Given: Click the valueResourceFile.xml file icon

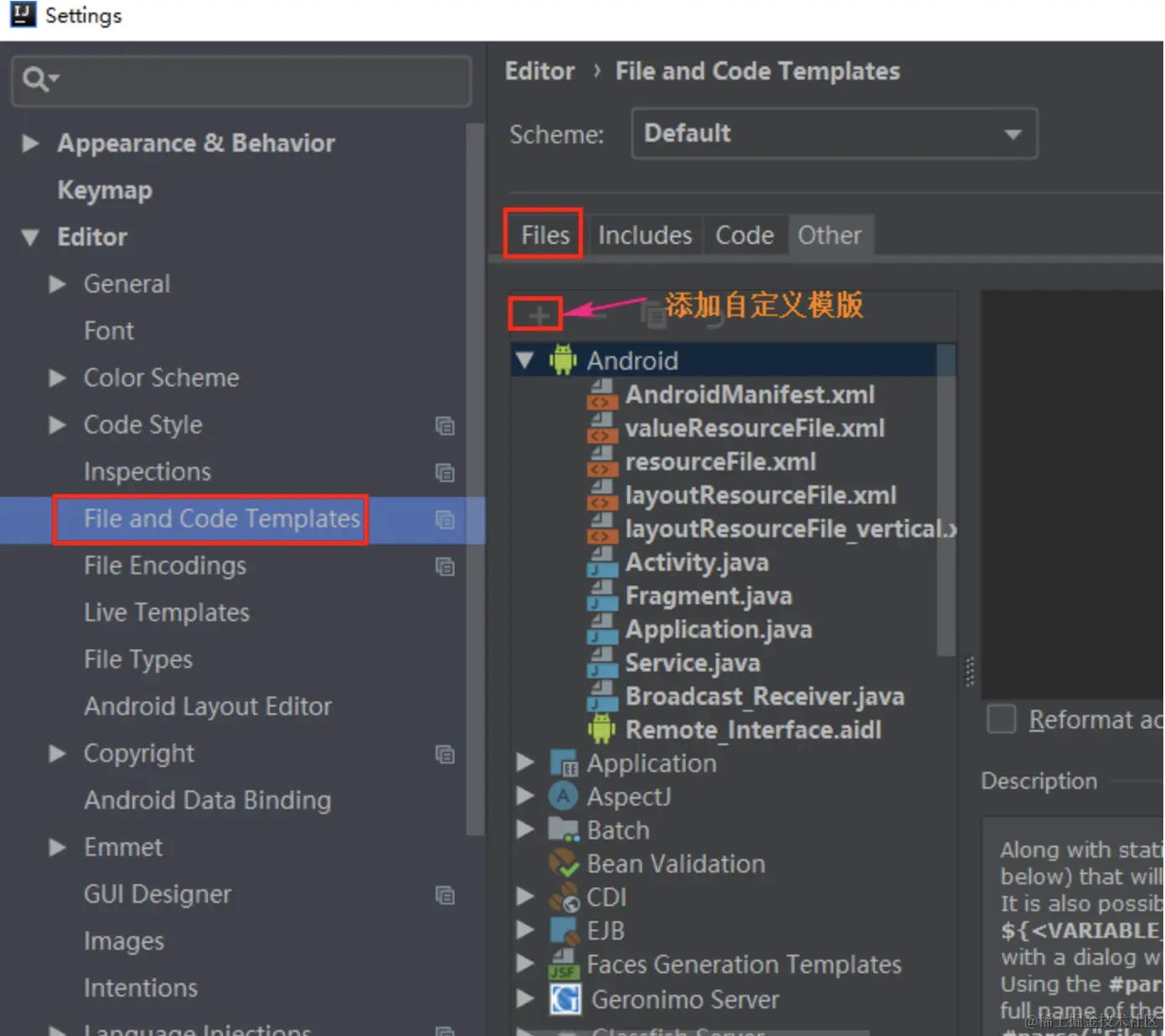Looking at the screenshot, I should 603,427.
